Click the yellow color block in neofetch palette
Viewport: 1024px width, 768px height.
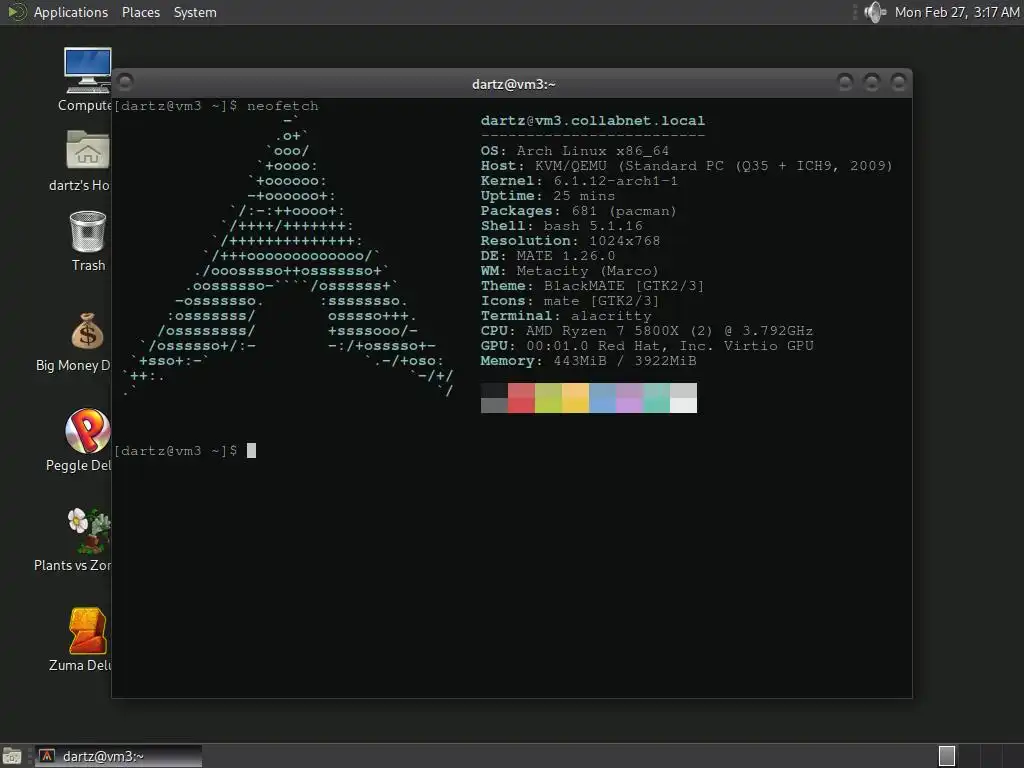click(x=575, y=398)
